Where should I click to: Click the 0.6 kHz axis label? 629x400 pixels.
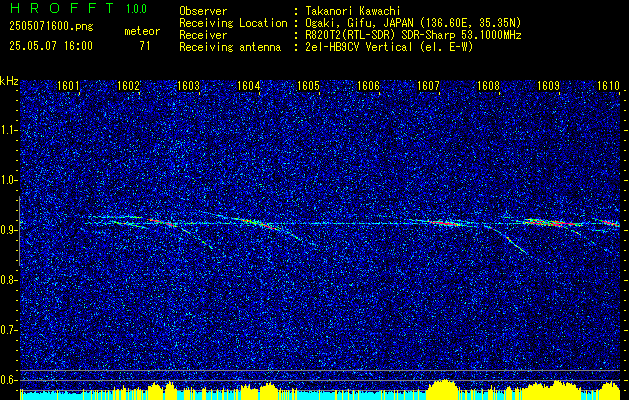(x=8, y=380)
